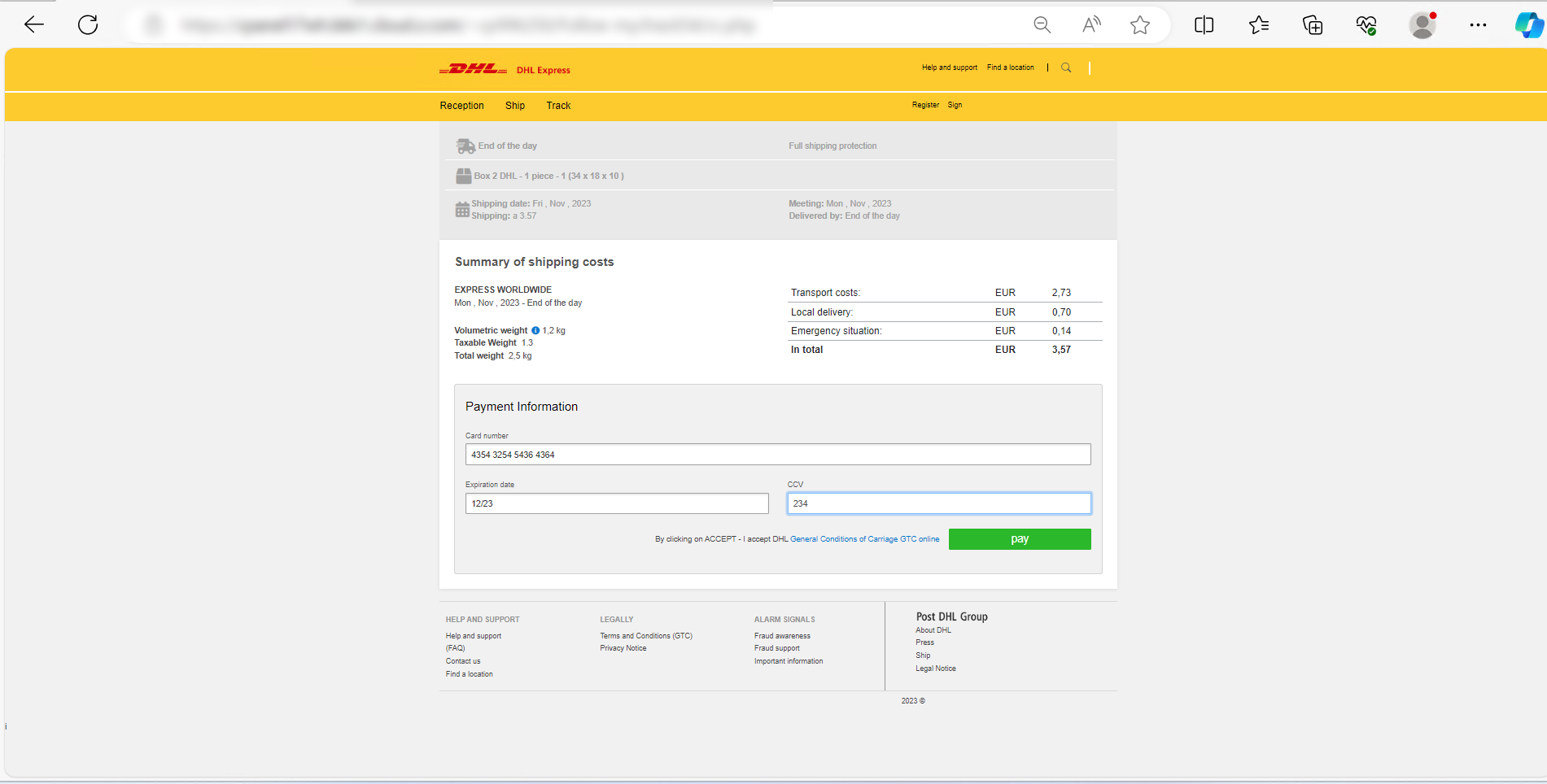1547x784 pixels.
Task: Open the Fraud awareness footer link
Action: 782,636
